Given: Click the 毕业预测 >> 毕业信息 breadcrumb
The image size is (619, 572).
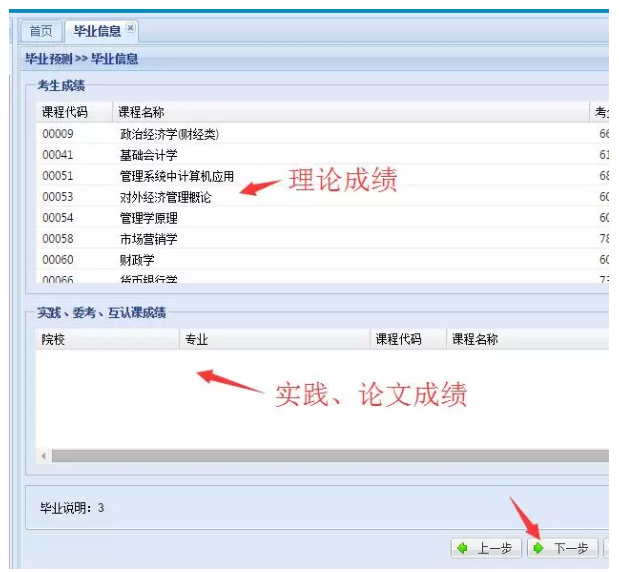Looking at the screenshot, I should pyautogui.click(x=82, y=59).
